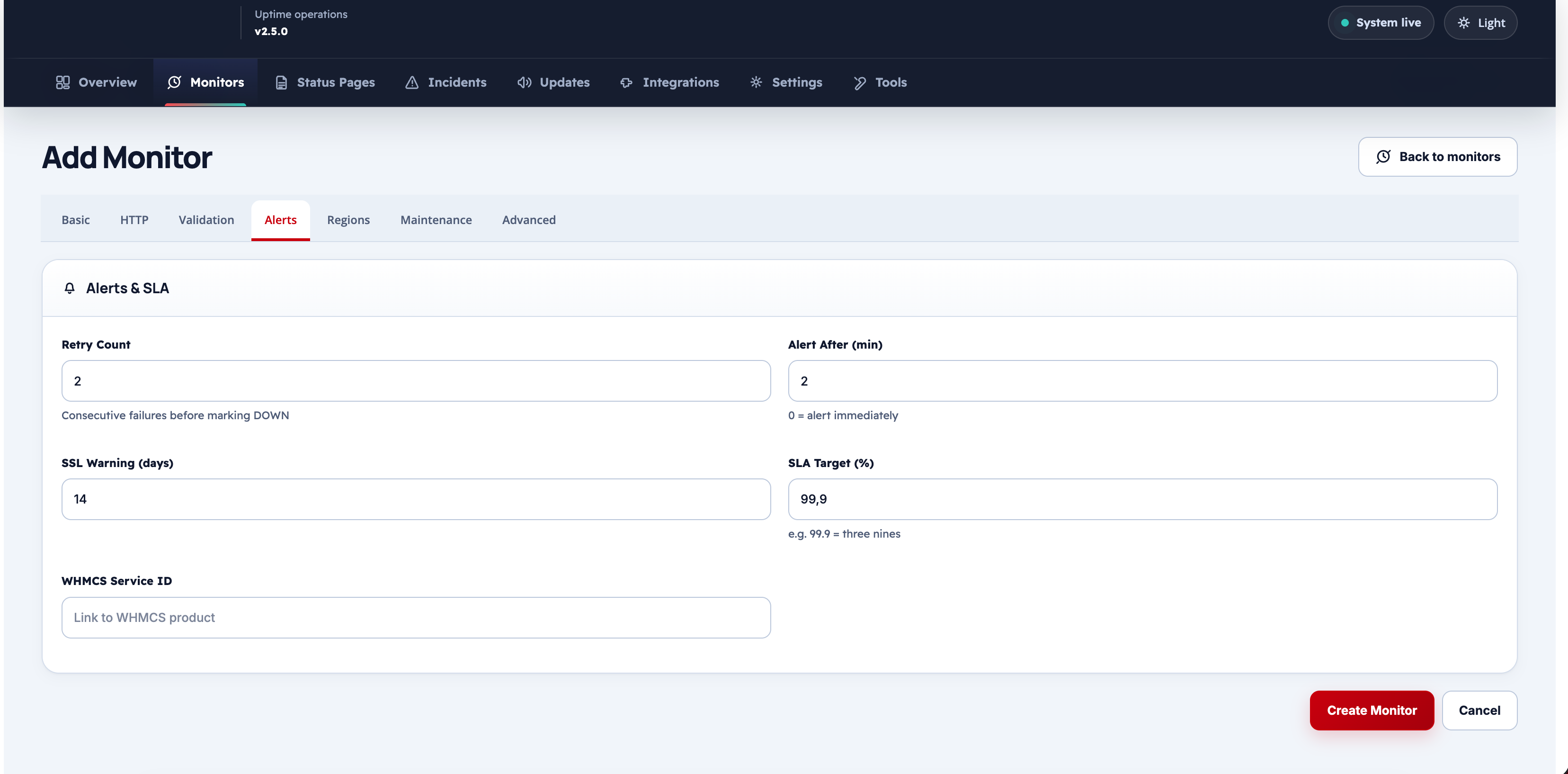Open the Basic tab
The width and height of the screenshot is (1568, 774).
pos(75,220)
